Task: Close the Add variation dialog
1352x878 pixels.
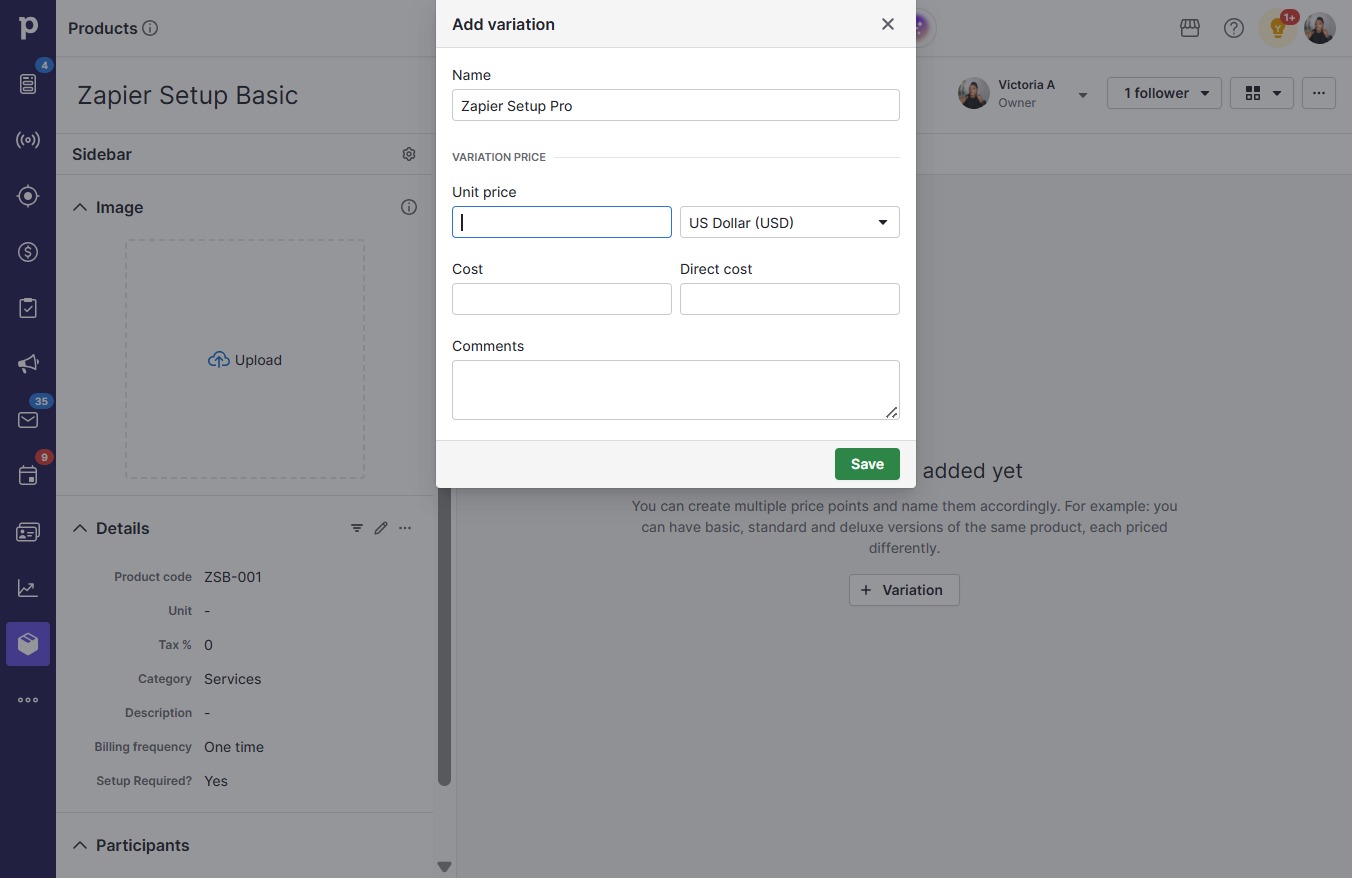Action: [888, 24]
